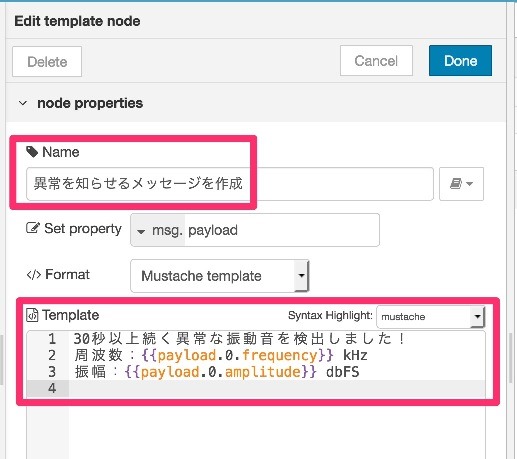Viewport: 517px width, 459px height.
Task: Click the Cancel button
Action: coord(376,61)
